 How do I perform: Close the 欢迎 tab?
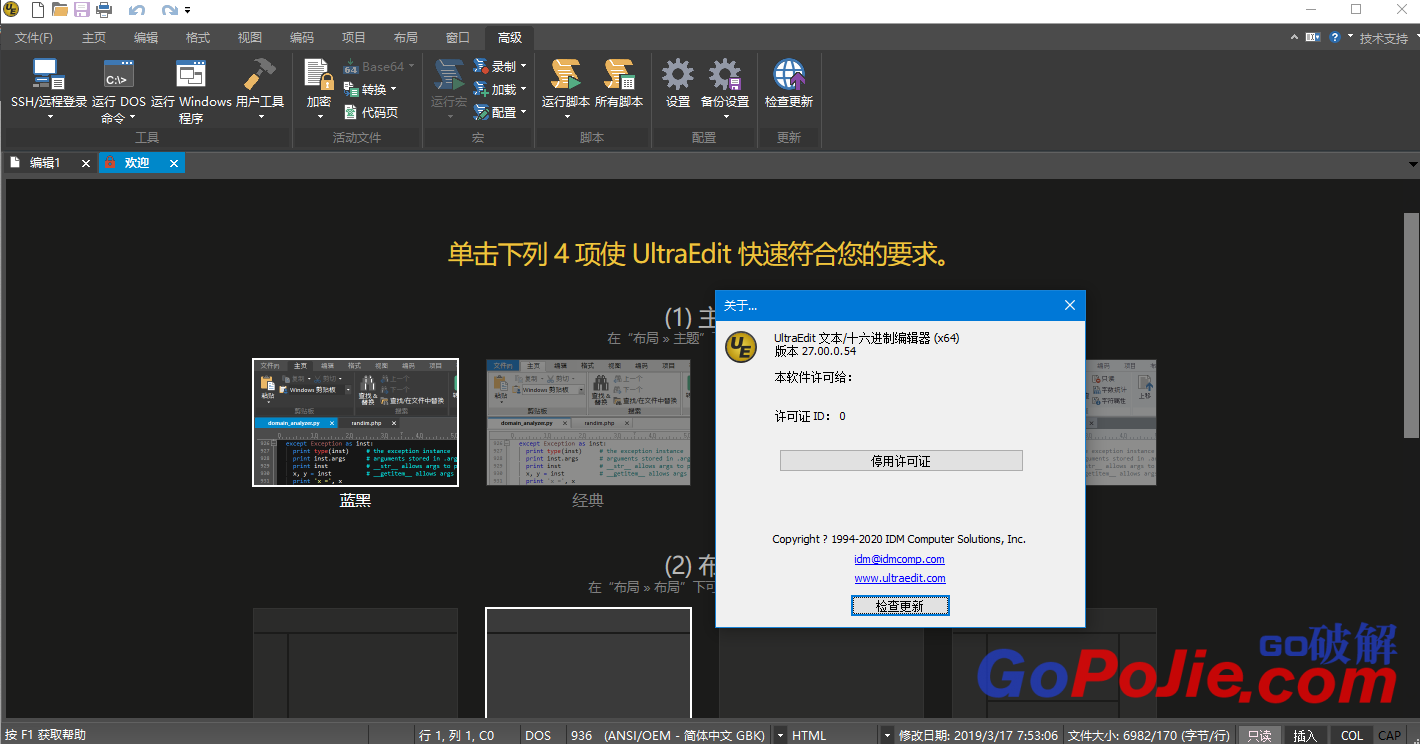(174, 163)
